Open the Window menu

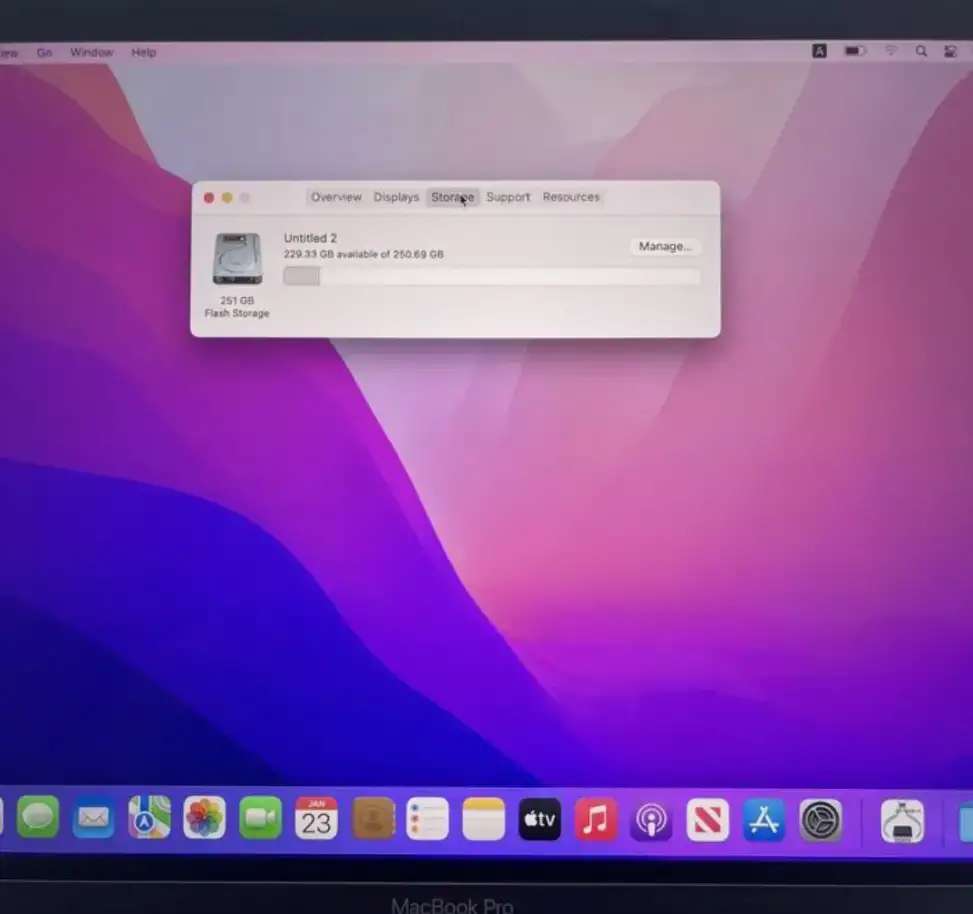point(92,52)
